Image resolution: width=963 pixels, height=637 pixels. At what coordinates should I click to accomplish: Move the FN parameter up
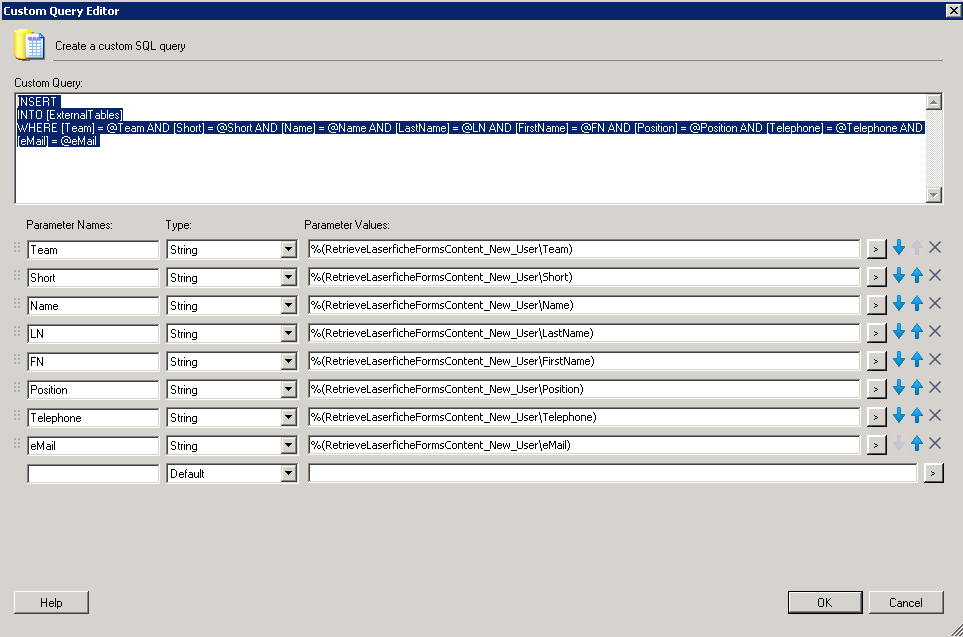click(x=917, y=359)
